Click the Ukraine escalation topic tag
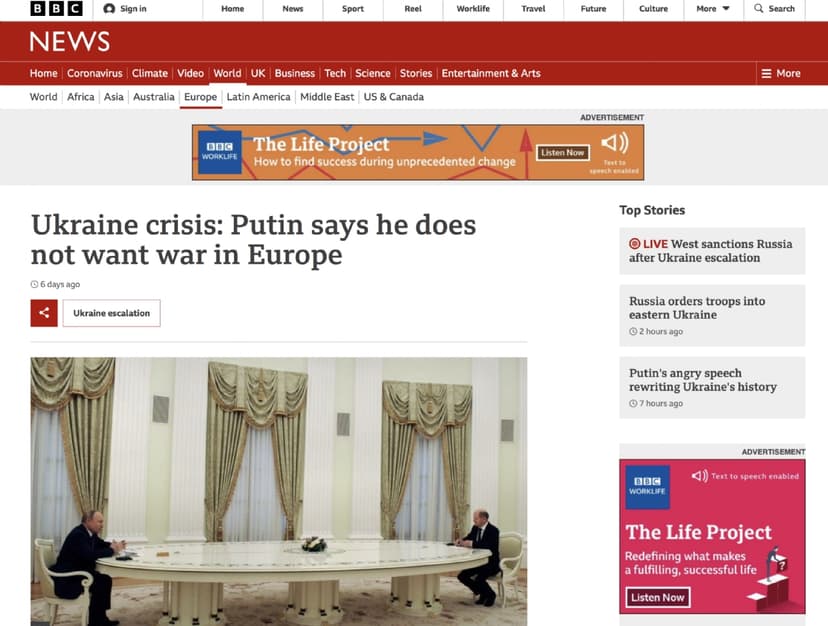Viewport: 828px width, 626px height. tap(111, 313)
